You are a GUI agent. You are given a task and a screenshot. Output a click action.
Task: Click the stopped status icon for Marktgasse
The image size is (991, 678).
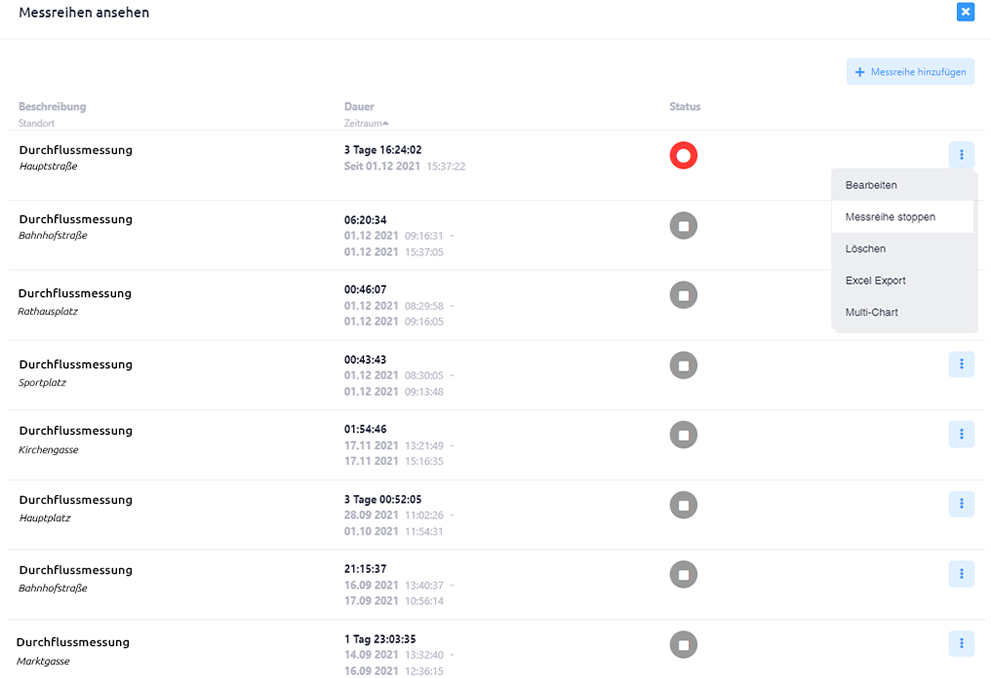tap(683, 645)
